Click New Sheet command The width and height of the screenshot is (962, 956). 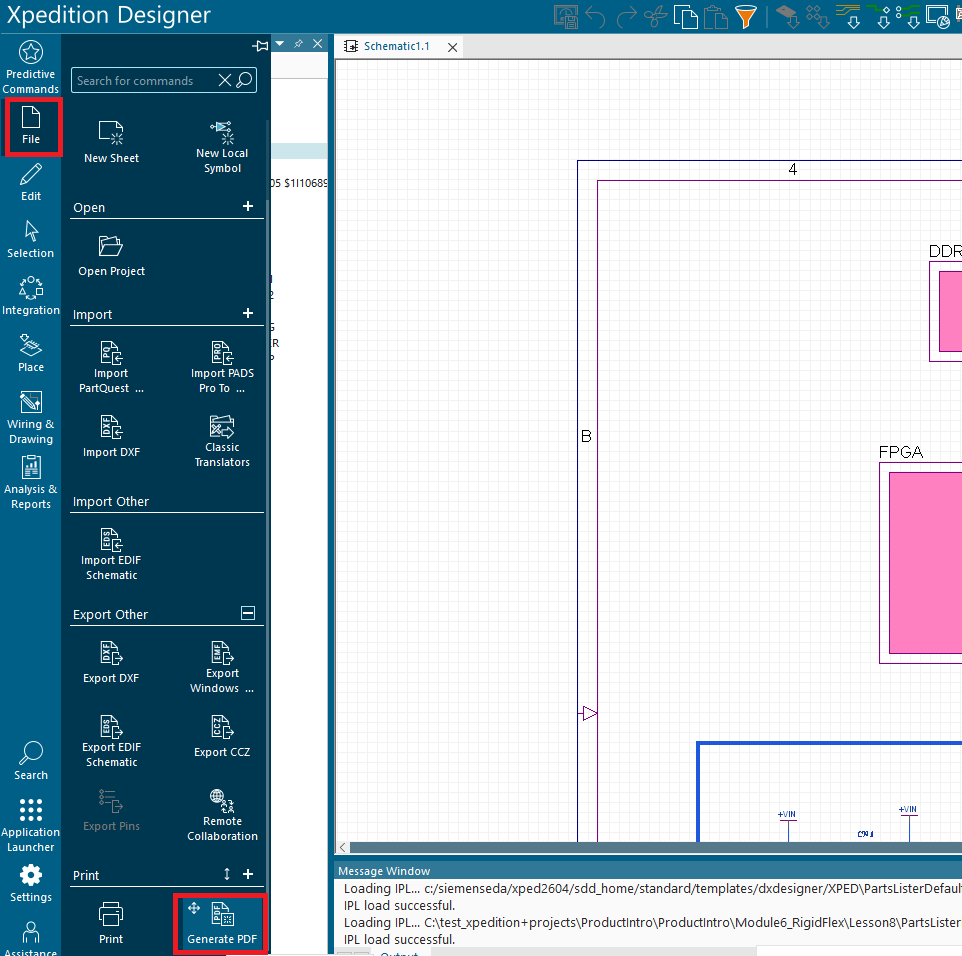(111, 142)
